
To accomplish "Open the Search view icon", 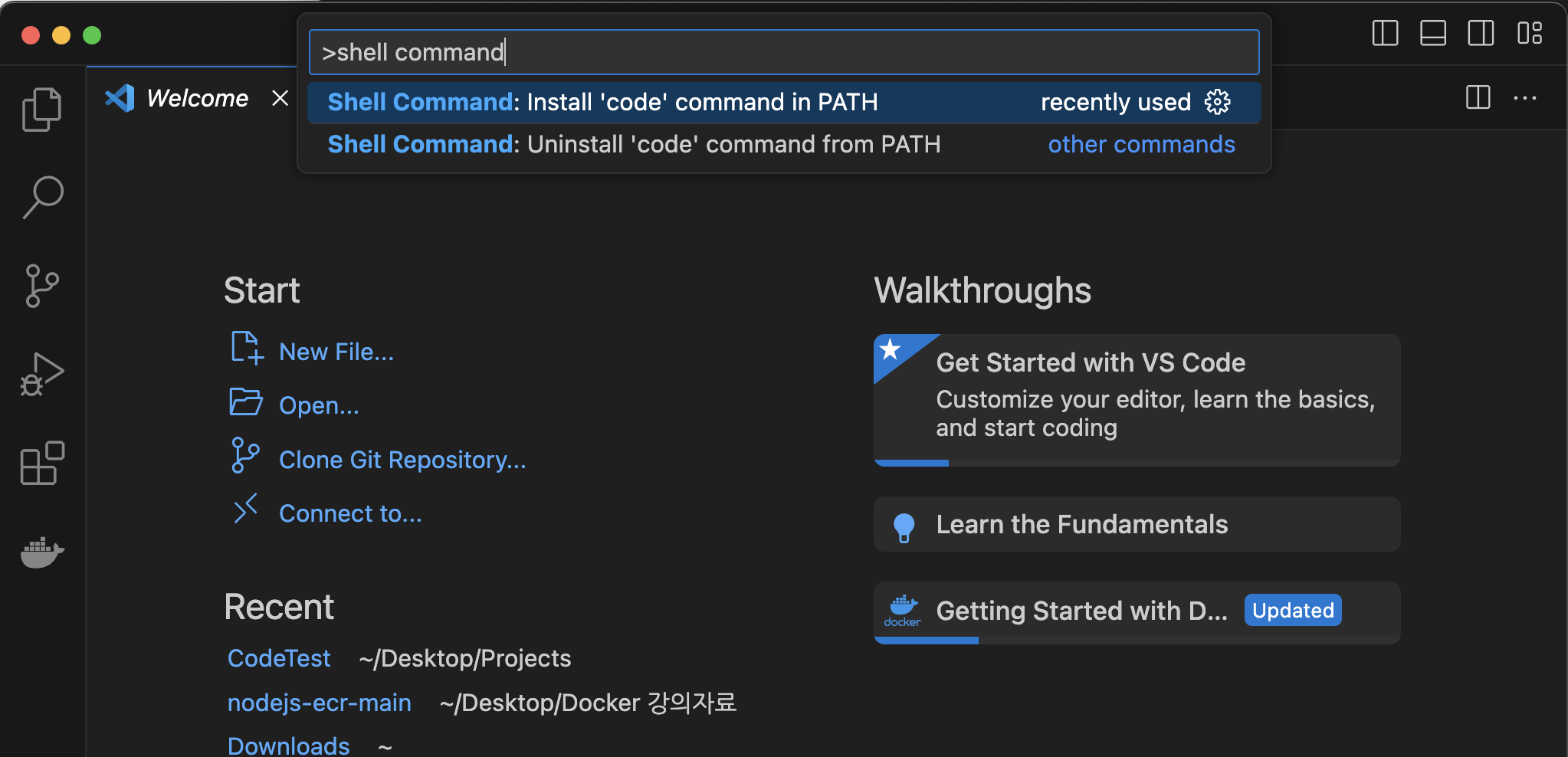I will pyautogui.click(x=42, y=197).
